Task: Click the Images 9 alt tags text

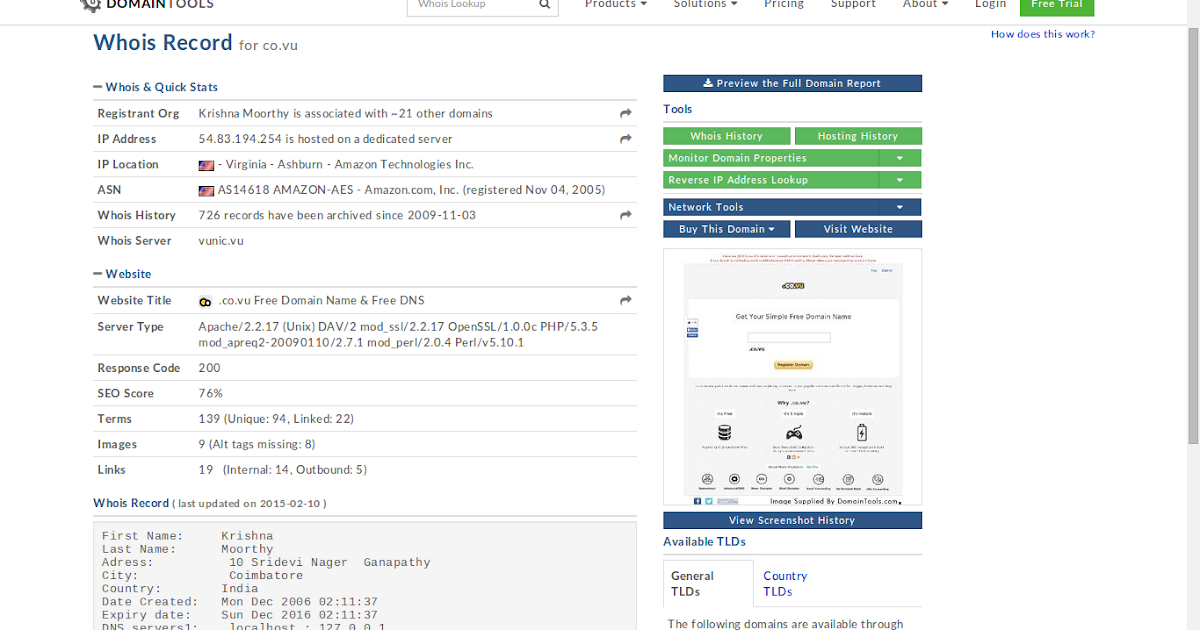Action: 257,445
